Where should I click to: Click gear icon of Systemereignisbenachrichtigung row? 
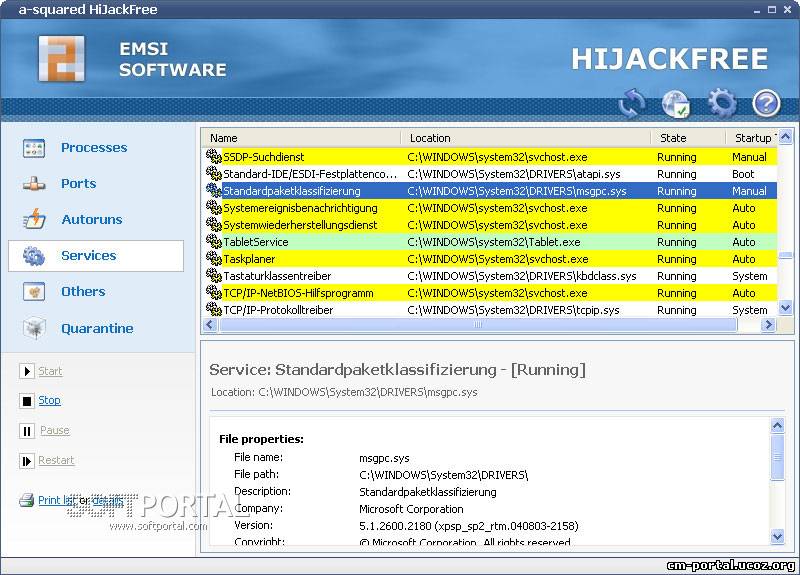(x=213, y=207)
